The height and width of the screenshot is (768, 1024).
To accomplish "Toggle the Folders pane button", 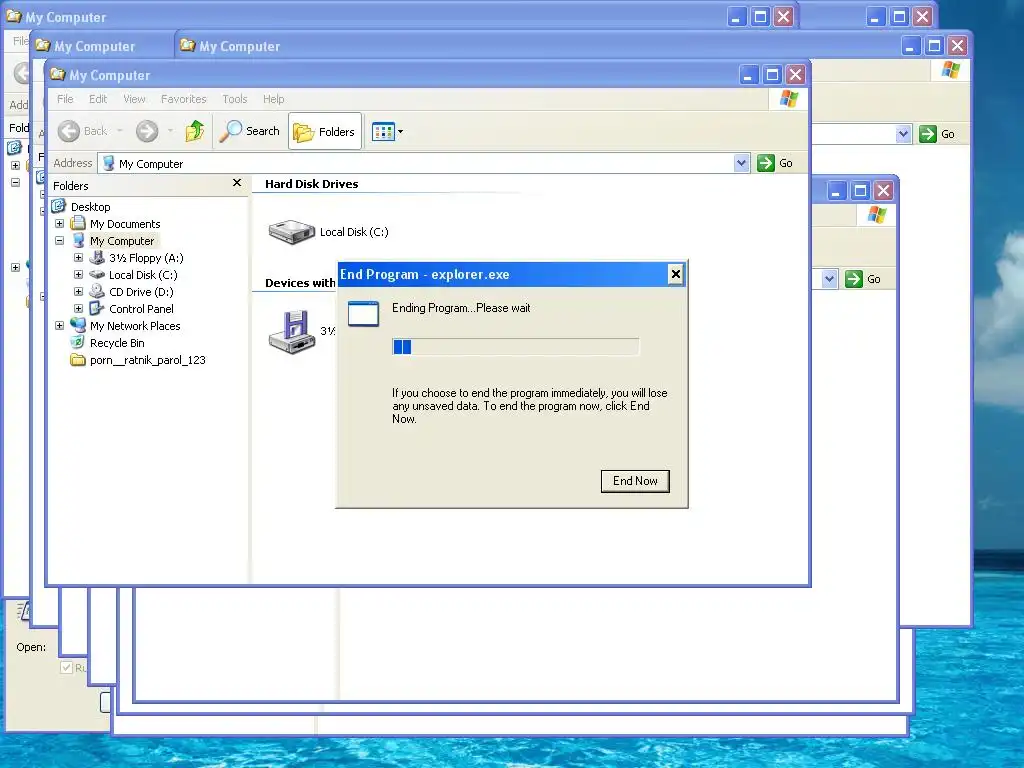I will 325,131.
